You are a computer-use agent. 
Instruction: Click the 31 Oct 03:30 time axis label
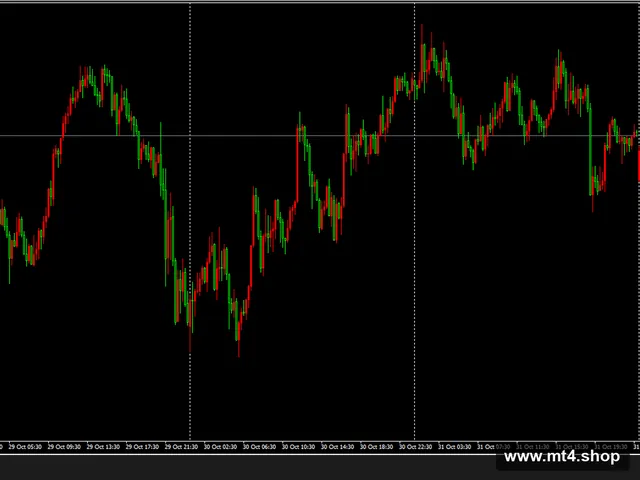pyautogui.click(x=455, y=447)
